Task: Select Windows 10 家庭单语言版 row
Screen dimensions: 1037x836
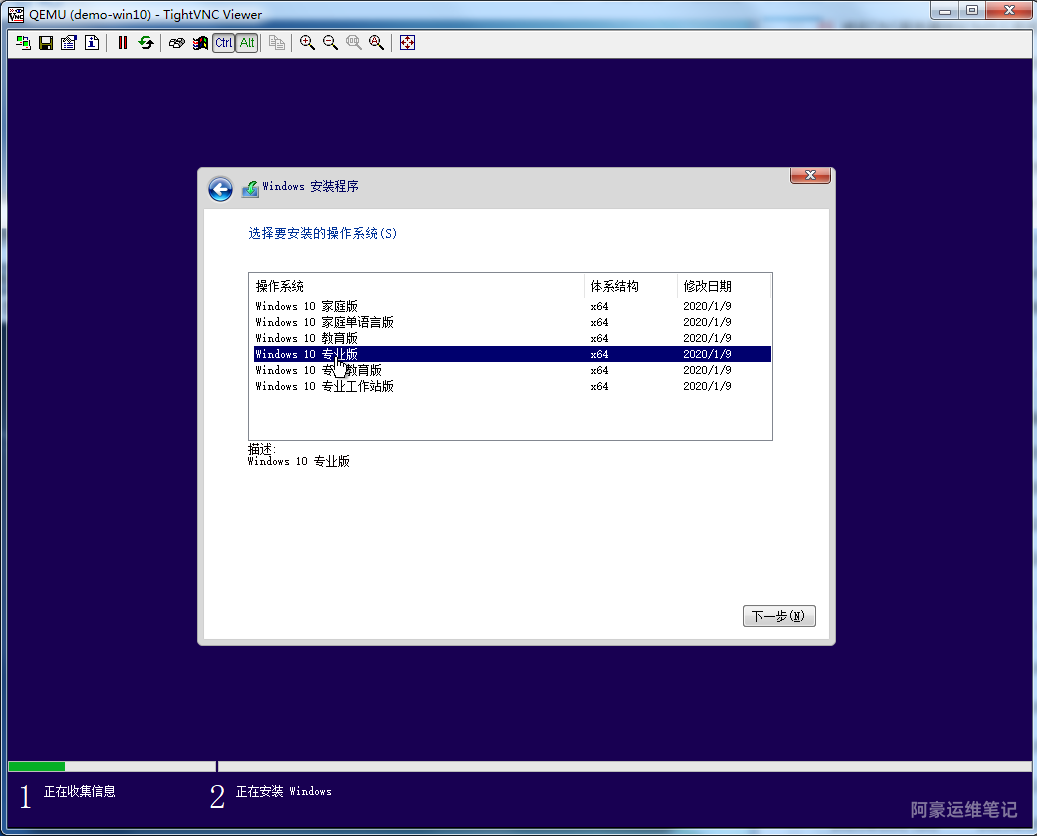Action: point(513,322)
